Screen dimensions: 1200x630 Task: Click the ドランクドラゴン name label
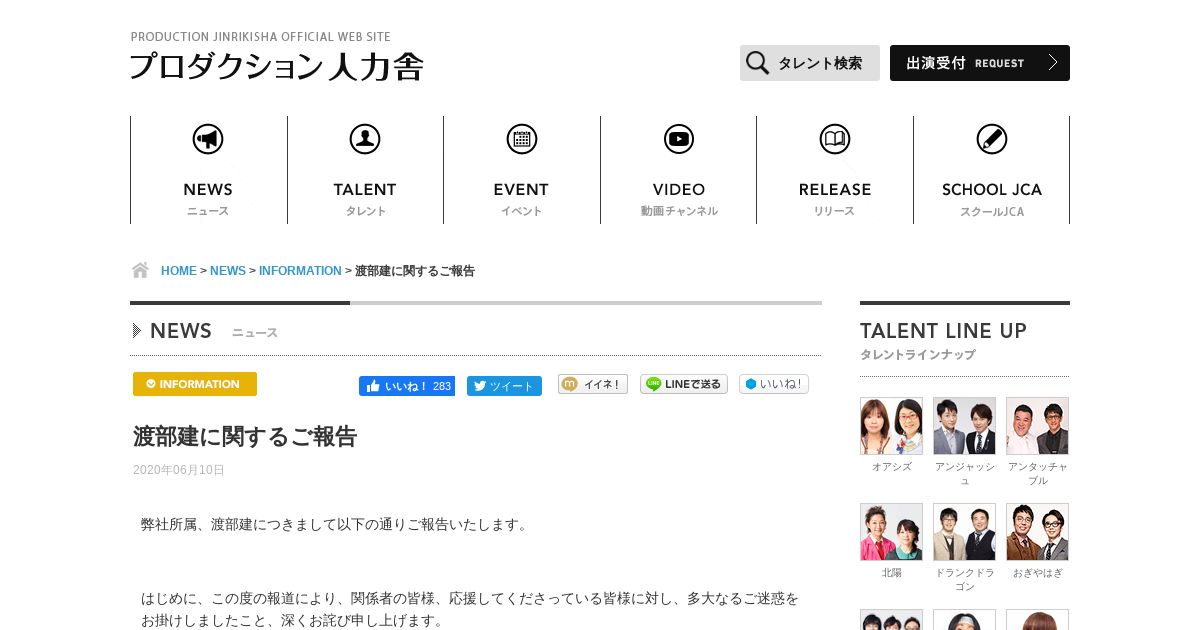[964, 580]
